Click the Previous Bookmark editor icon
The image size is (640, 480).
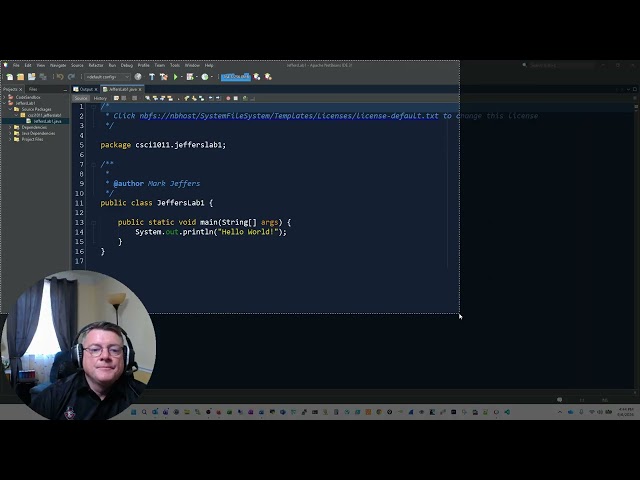click(187, 98)
